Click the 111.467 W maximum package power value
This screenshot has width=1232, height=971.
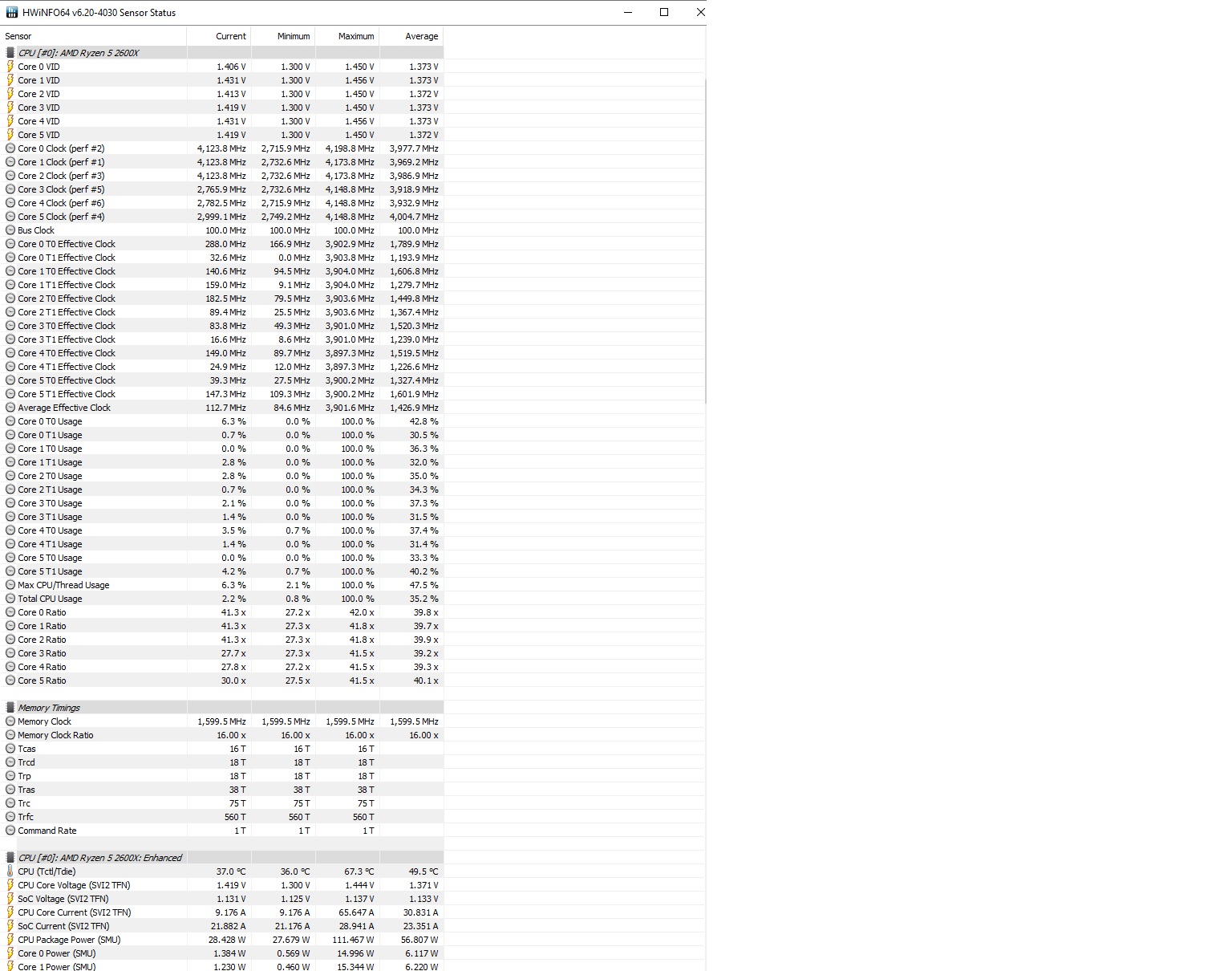point(354,940)
